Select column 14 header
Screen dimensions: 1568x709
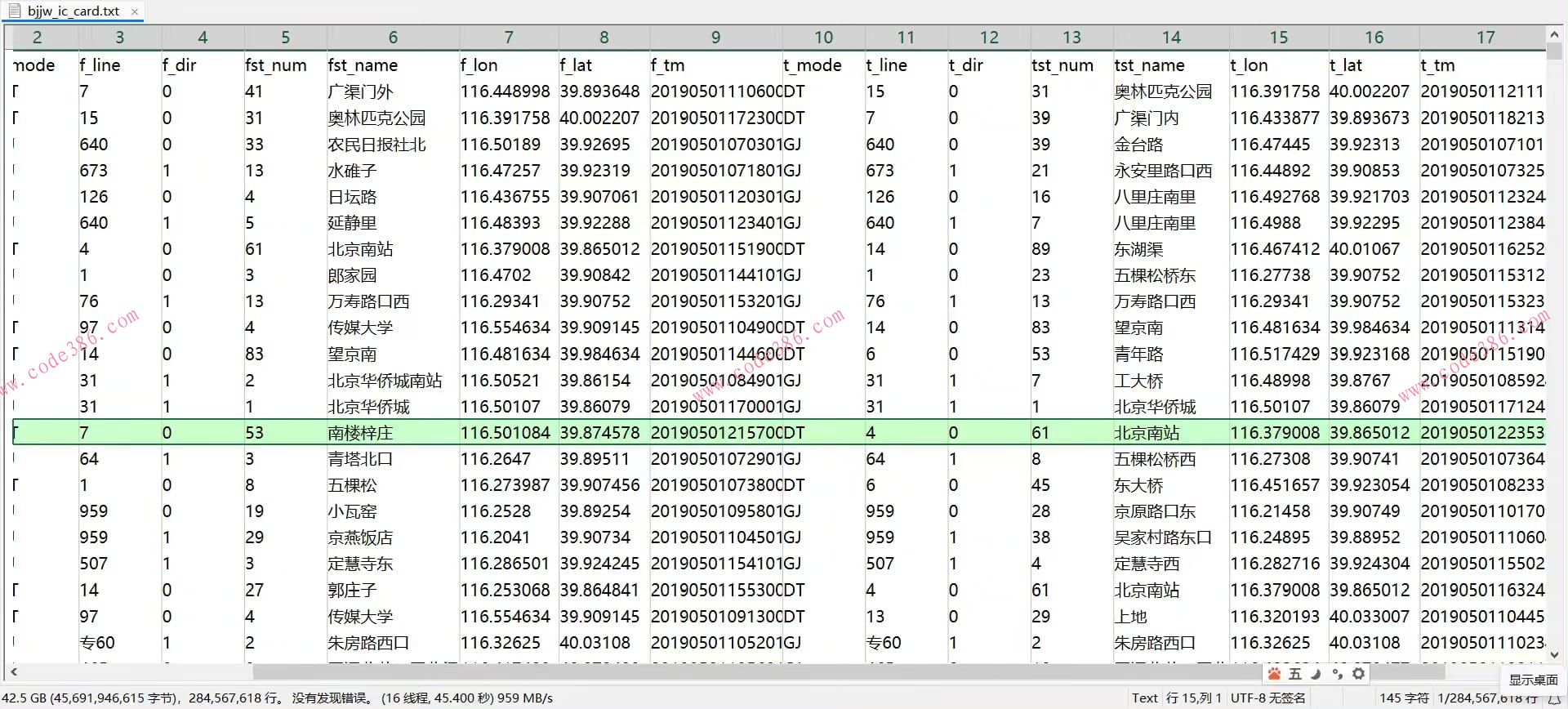[x=1171, y=38]
